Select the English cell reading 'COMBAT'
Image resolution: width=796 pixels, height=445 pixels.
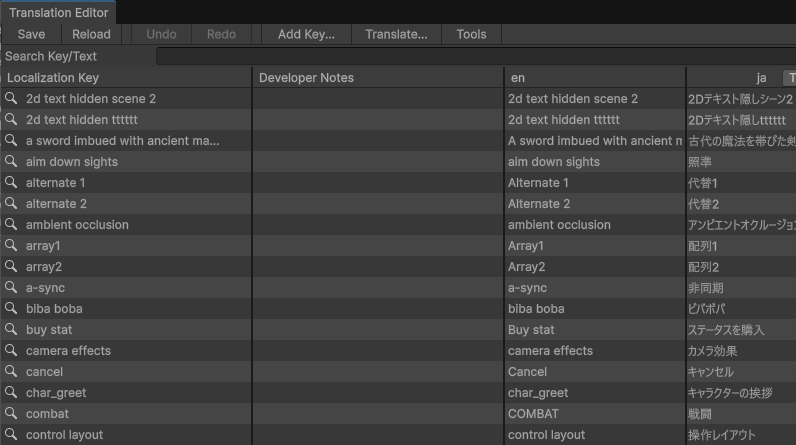(533, 414)
